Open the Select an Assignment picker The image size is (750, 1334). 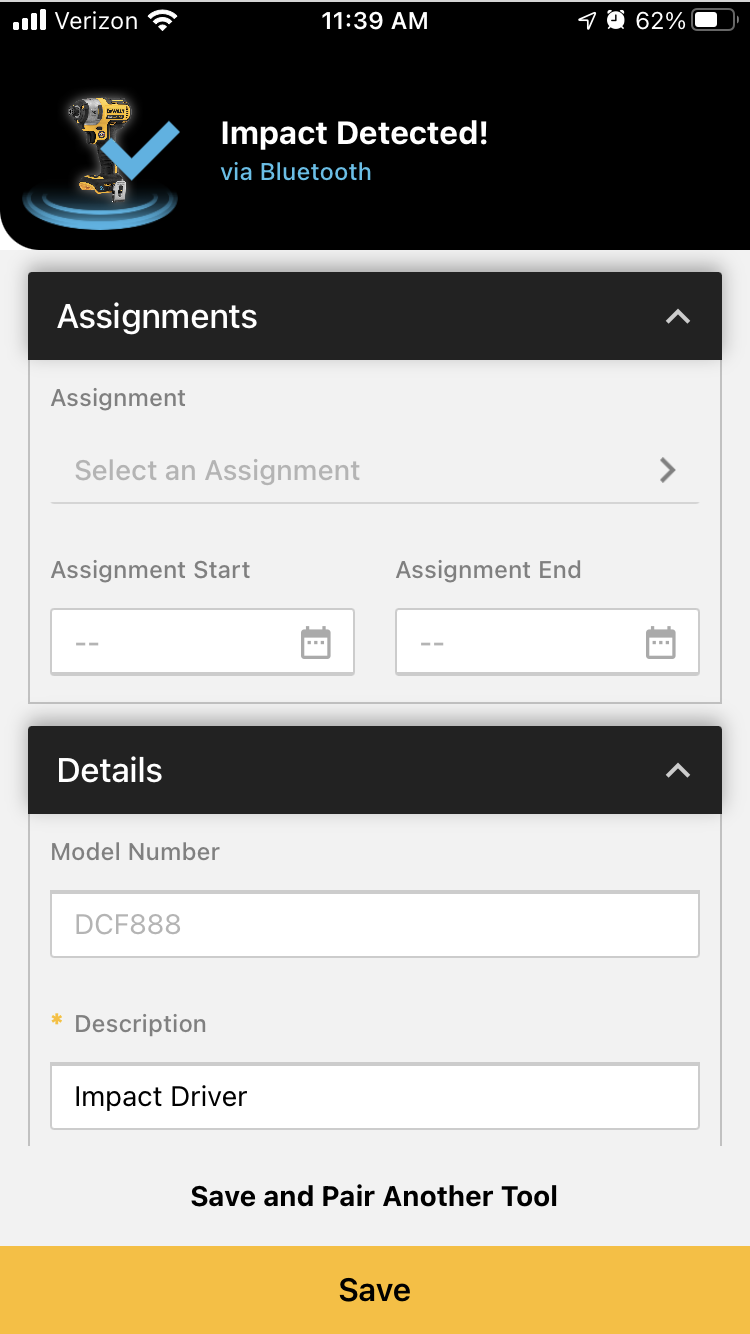[x=375, y=470]
